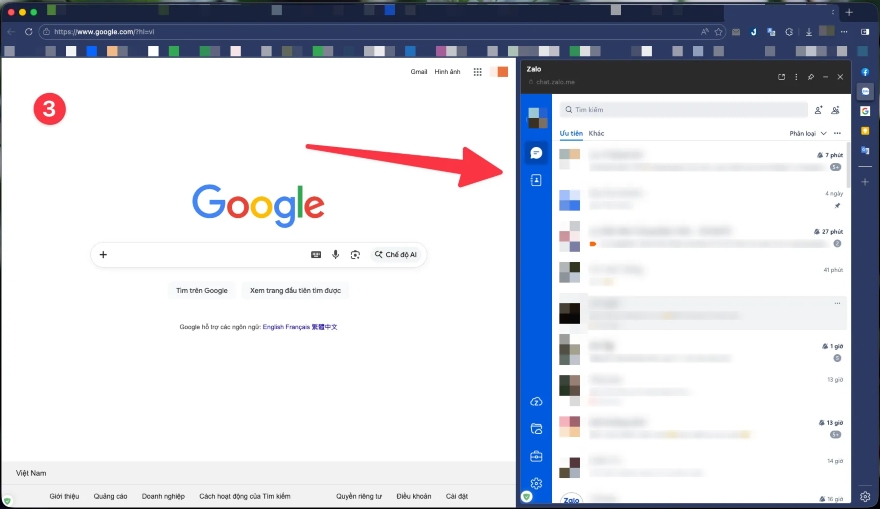Click the create group icon in Zalo
The height and width of the screenshot is (509, 880).
pos(835,110)
